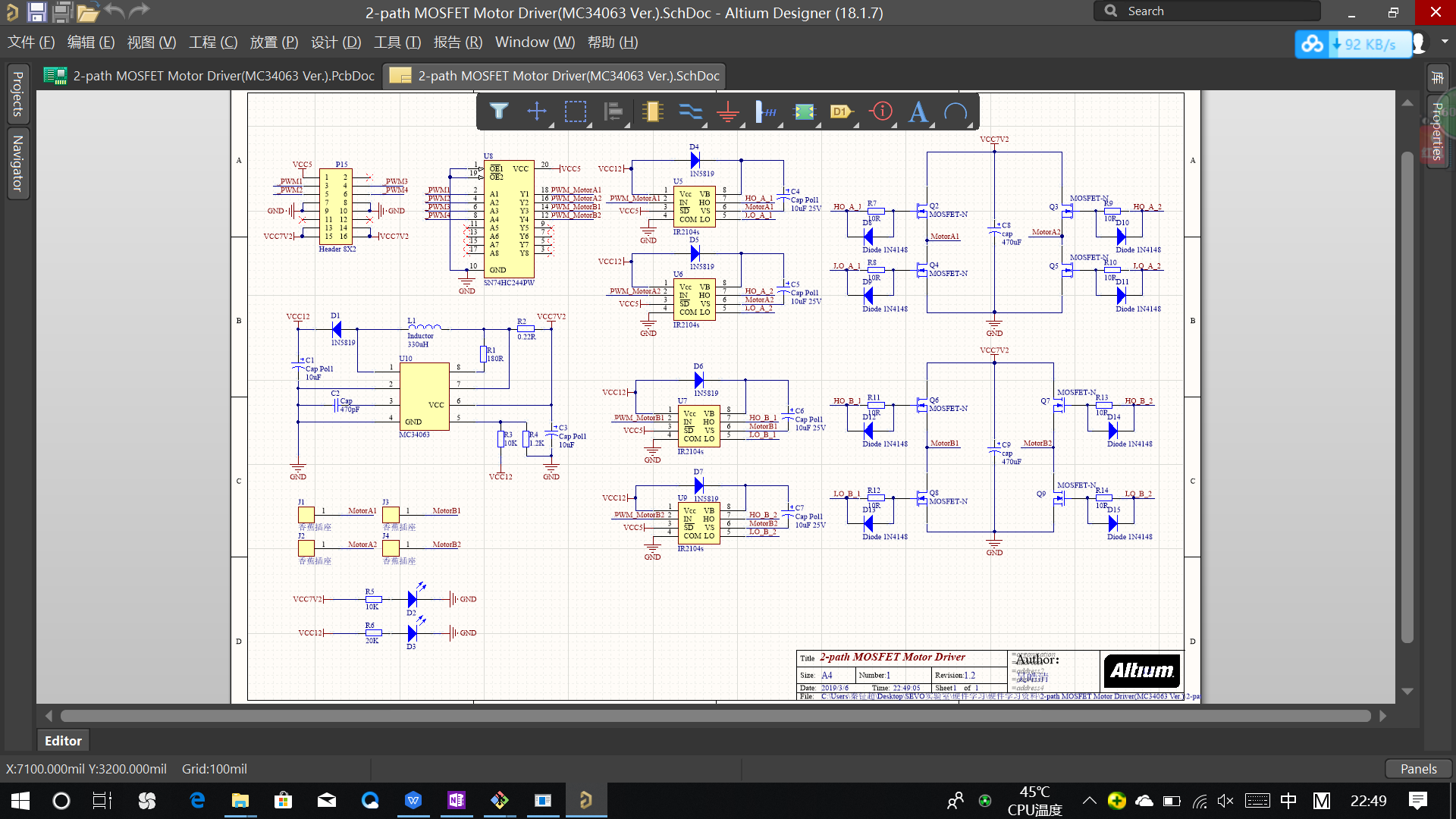Click the horizontal scrollbar track
This screenshot has width=1456, height=819.
click(713, 716)
